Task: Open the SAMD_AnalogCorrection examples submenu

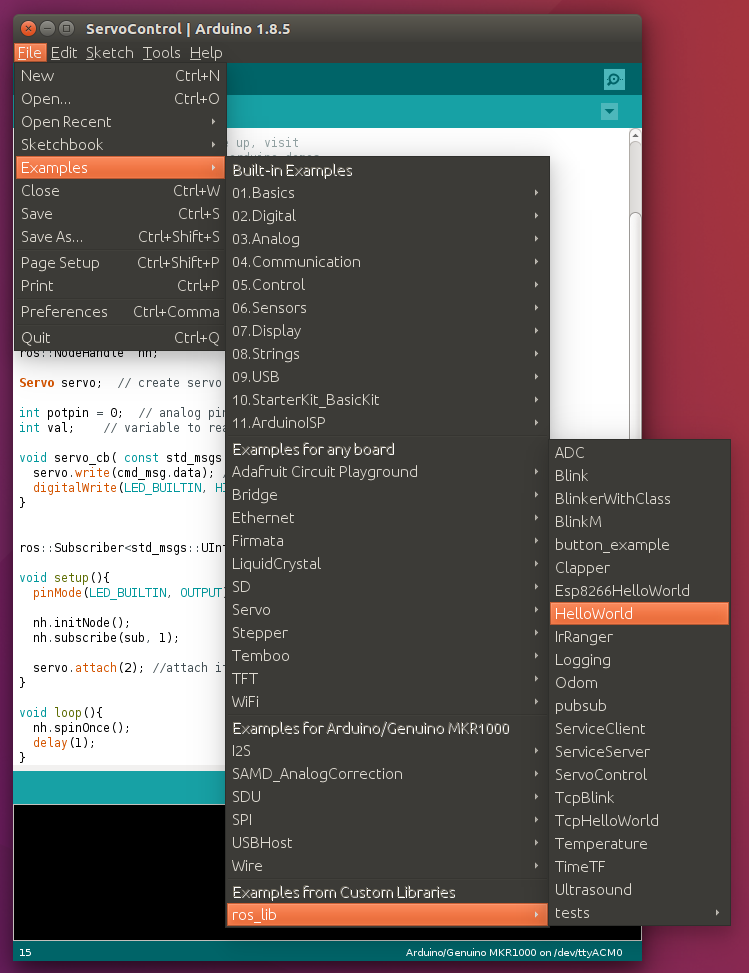Action: (x=387, y=774)
